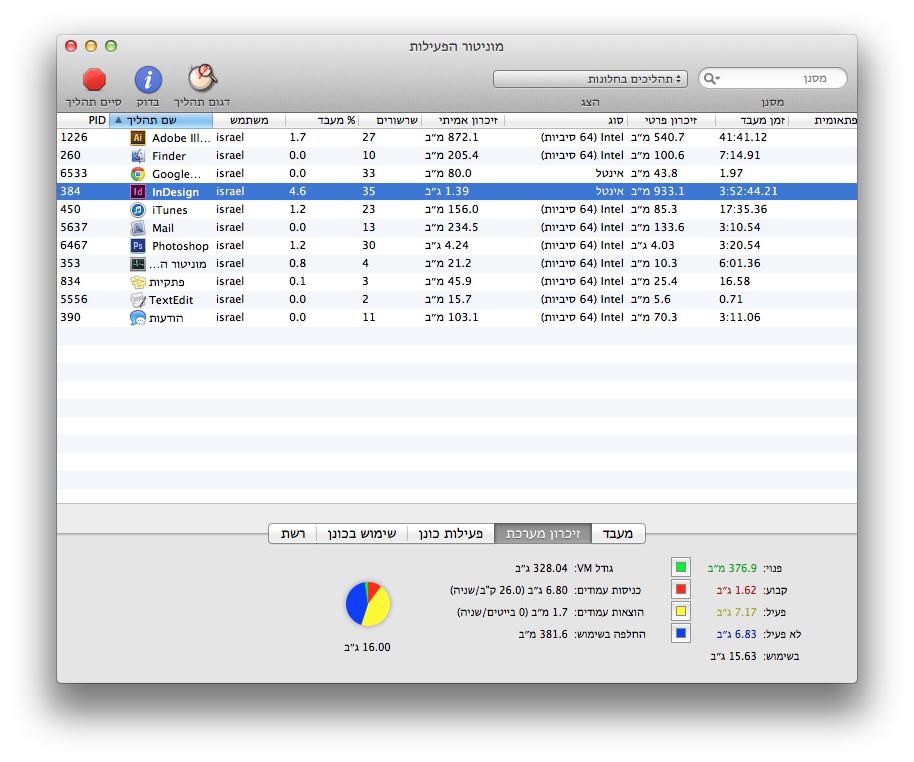Screen dimensions: 914x762
Task: Click the search magnifier icon in filter field
Action: [x=711, y=78]
